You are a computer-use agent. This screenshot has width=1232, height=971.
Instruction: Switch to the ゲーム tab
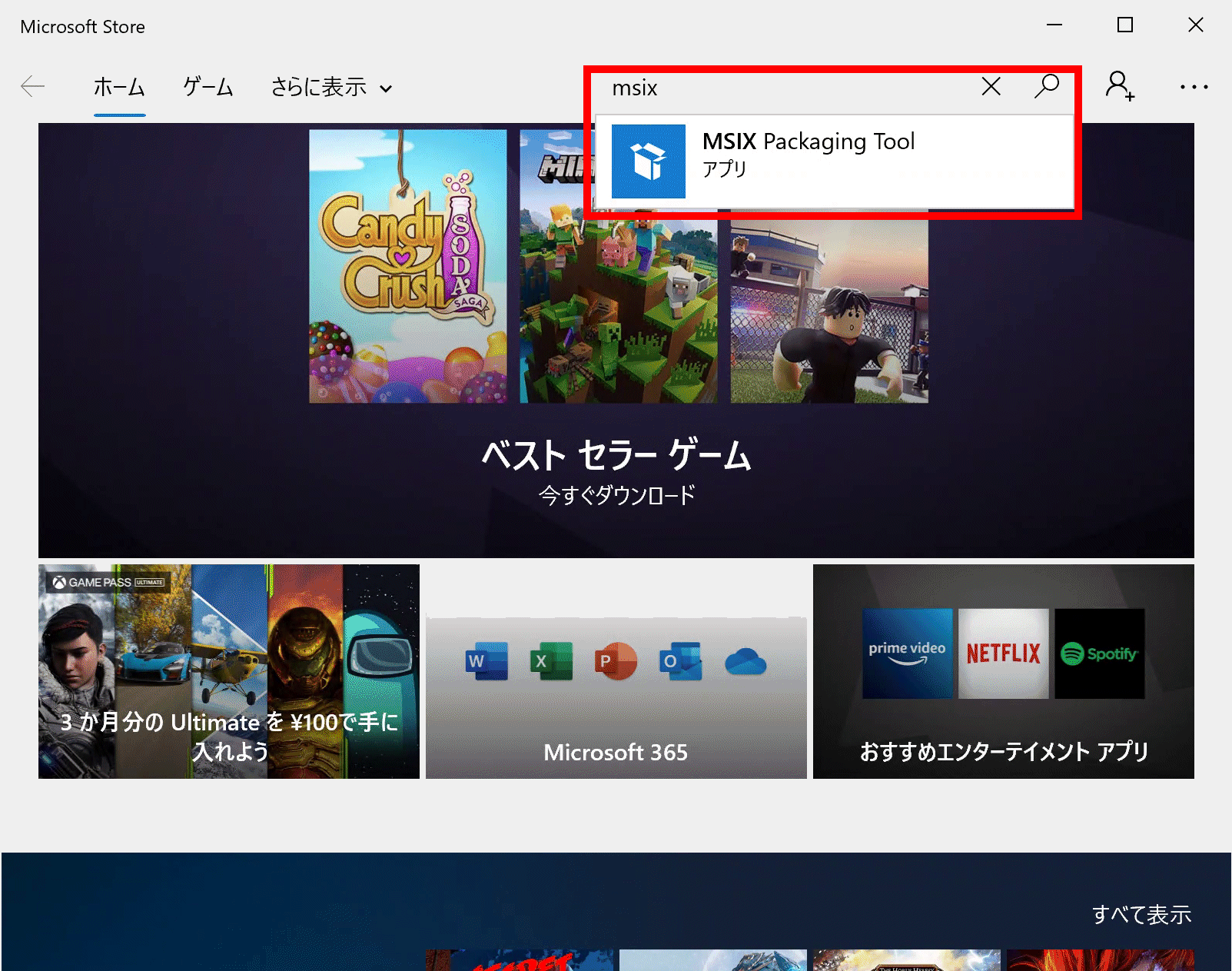point(208,87)
